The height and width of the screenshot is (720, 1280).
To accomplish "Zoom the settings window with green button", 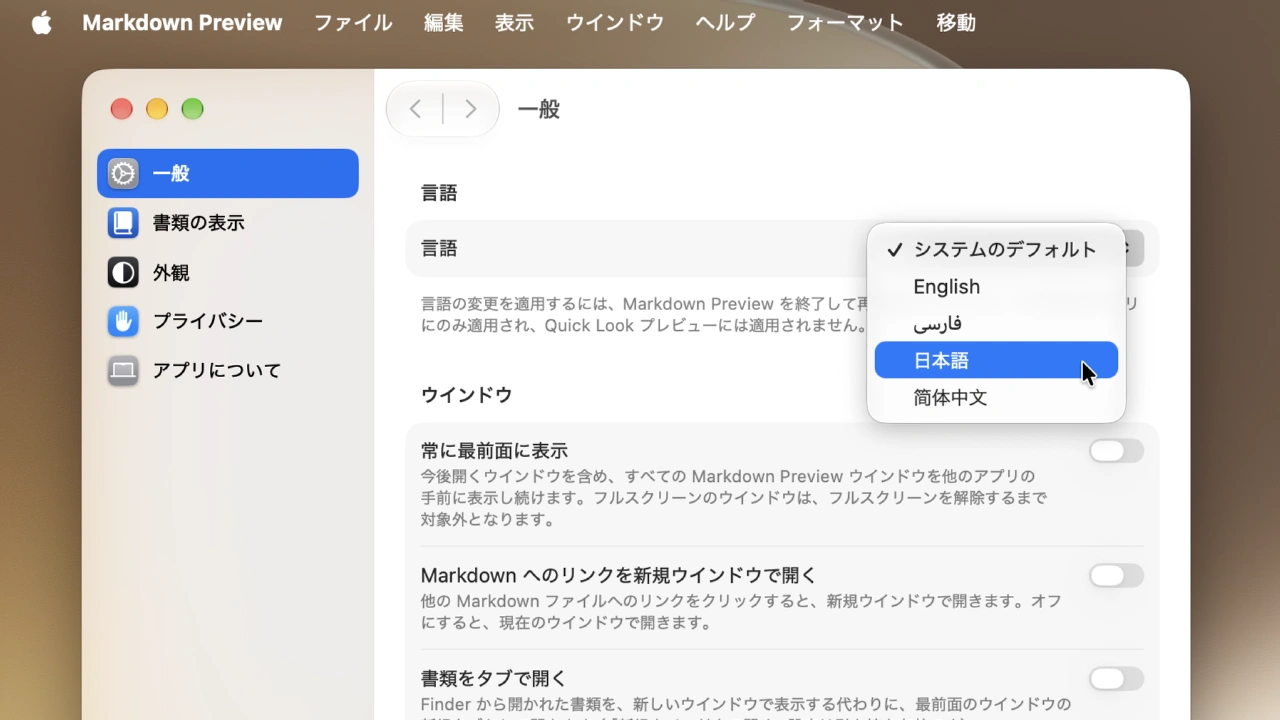I will coord(193,109).
